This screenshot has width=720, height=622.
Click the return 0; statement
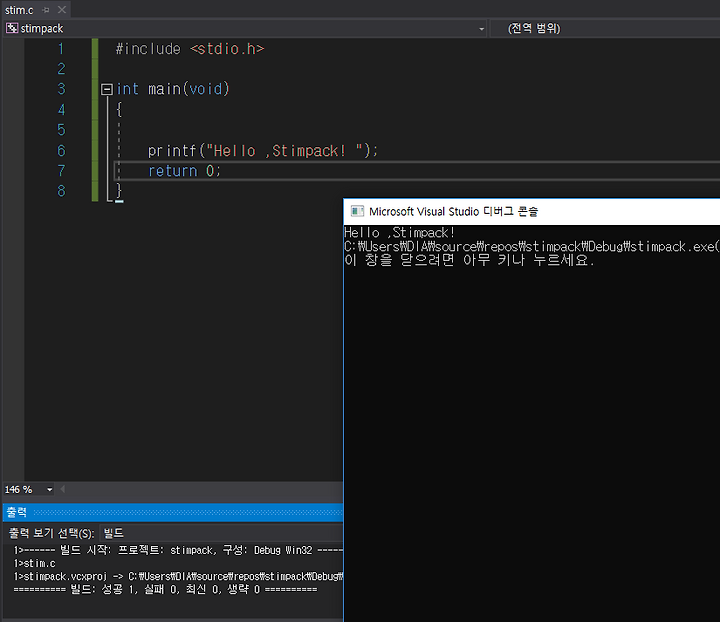tap(184, 171)
